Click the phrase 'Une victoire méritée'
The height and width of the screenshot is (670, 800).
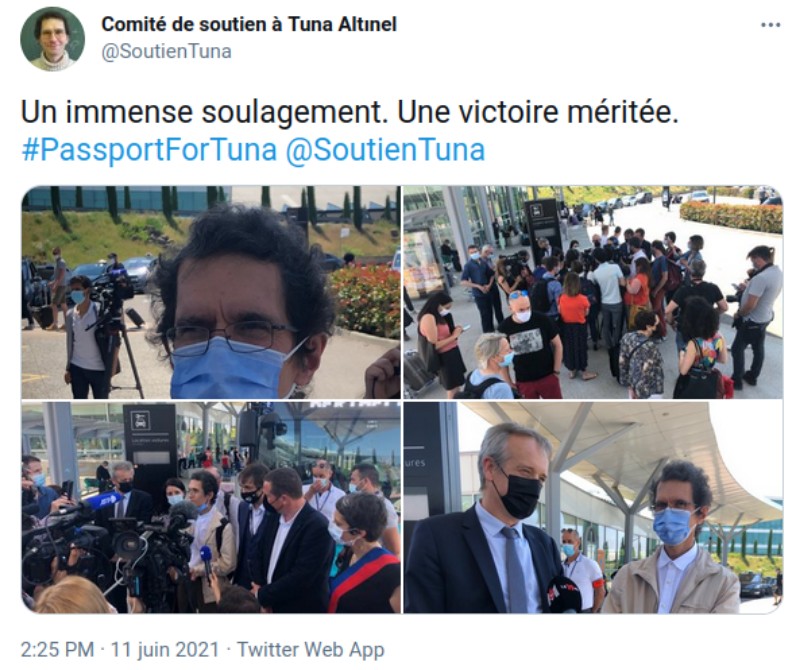pos(538,113)
